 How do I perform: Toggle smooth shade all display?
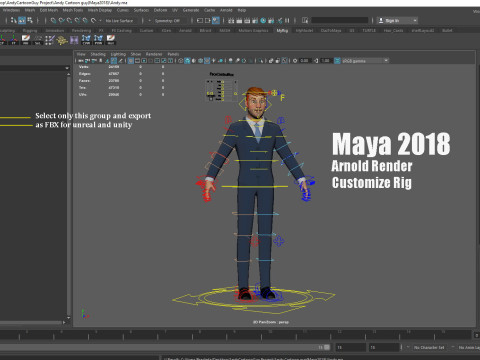tap(187, 61)
